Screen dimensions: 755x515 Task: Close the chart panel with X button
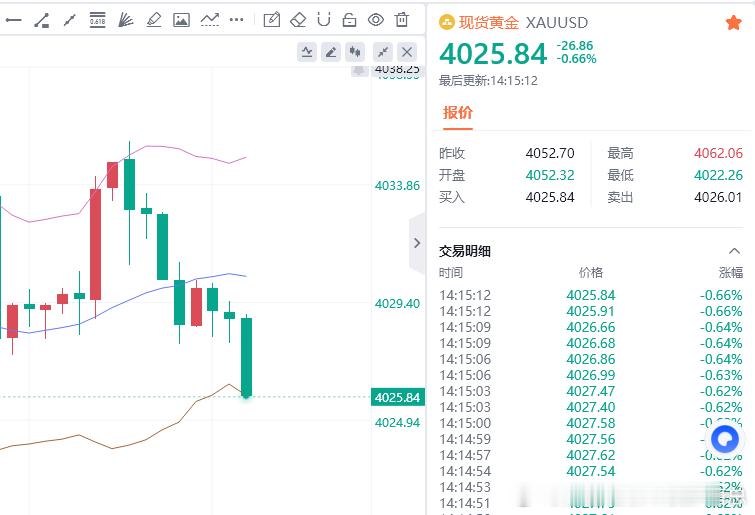(407, 52)
